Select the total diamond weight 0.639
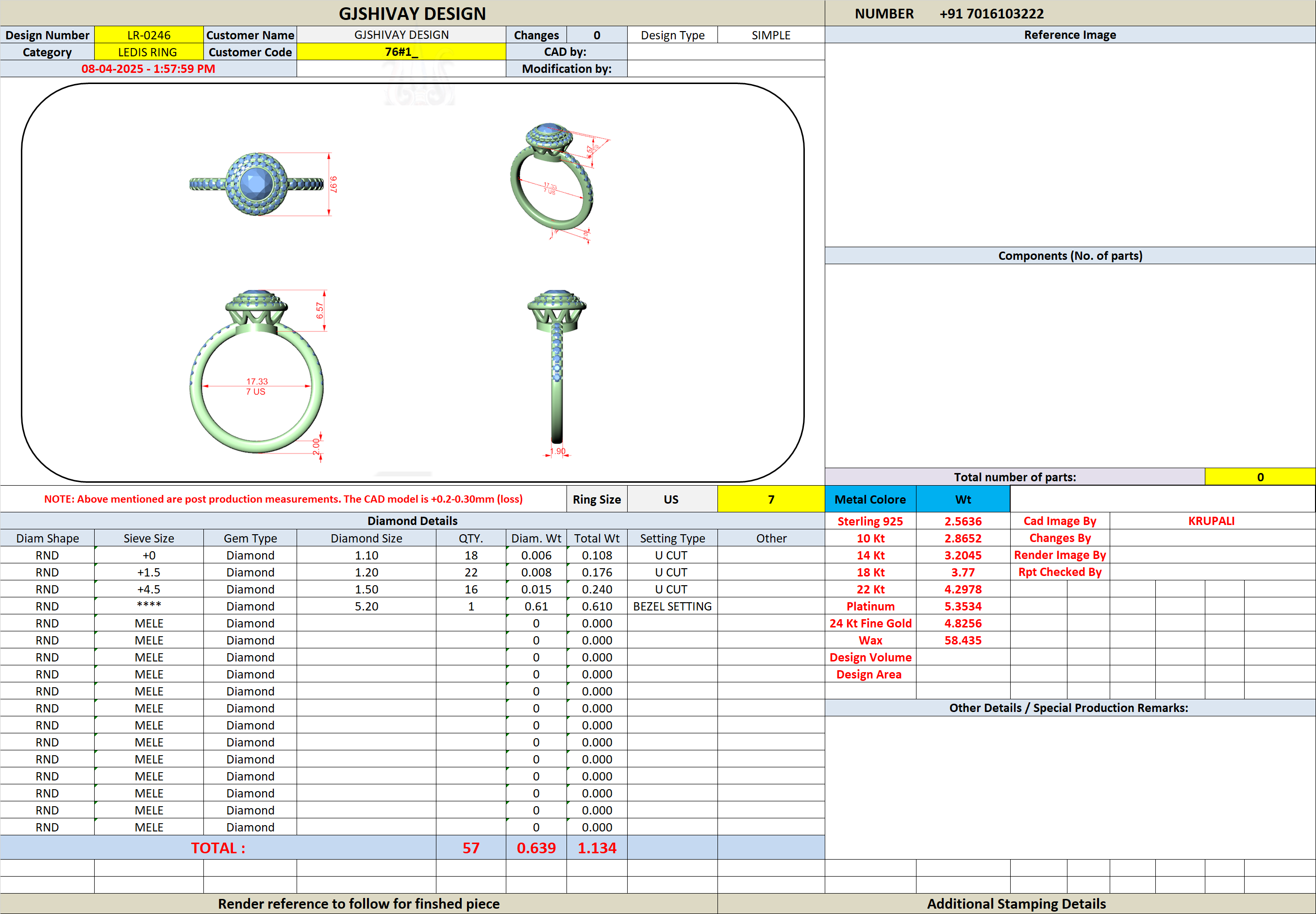Screen dimensions: 1316x914 [x=536, y=847]
